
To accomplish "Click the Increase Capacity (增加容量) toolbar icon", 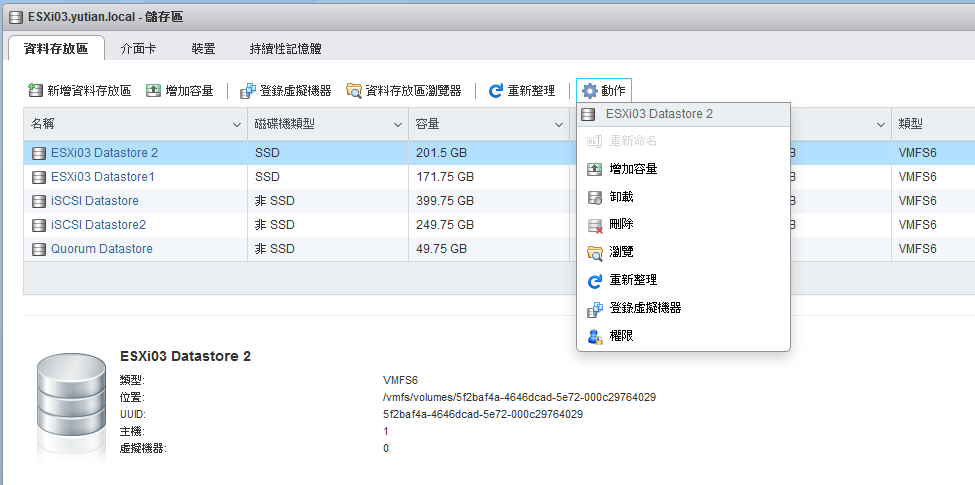I will 153,91.
